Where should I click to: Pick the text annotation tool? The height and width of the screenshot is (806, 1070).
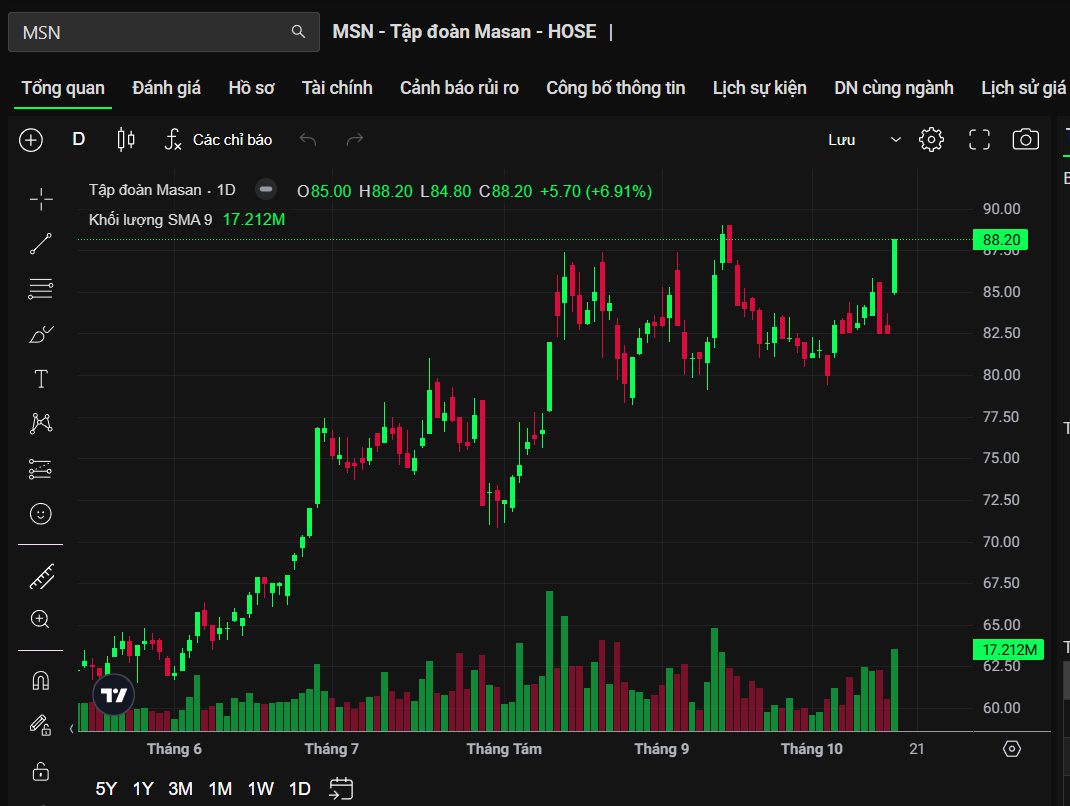pos(41,379)
